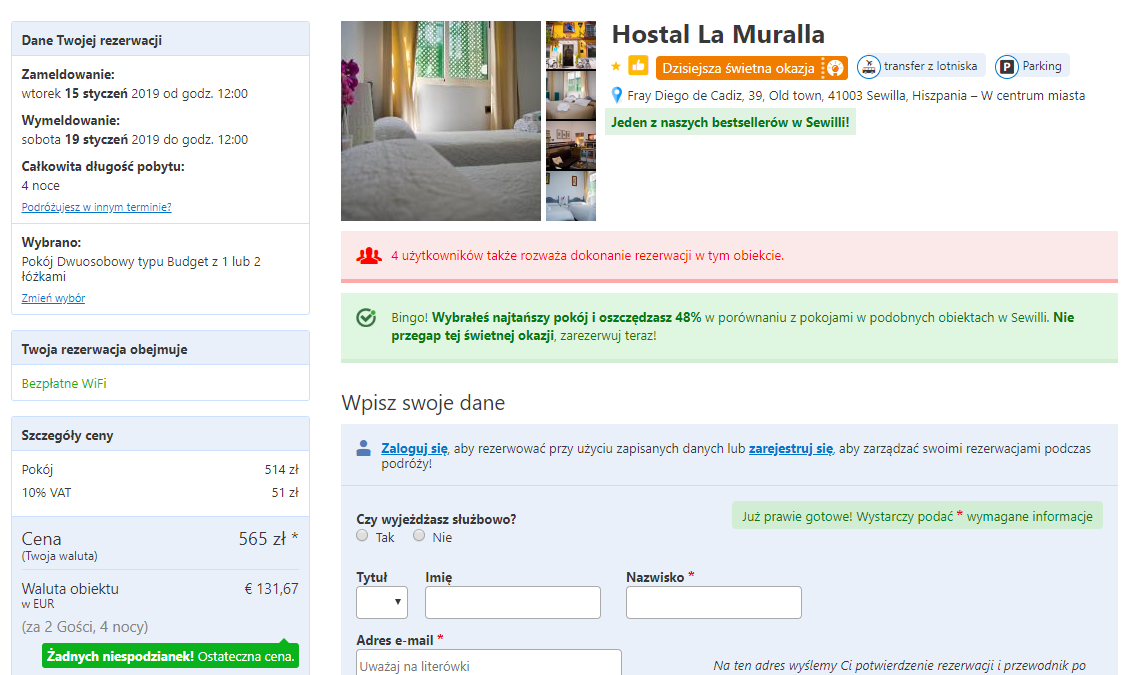Click the 514 zł room price
The image size is (1127, 675).
tap(282, 469)
